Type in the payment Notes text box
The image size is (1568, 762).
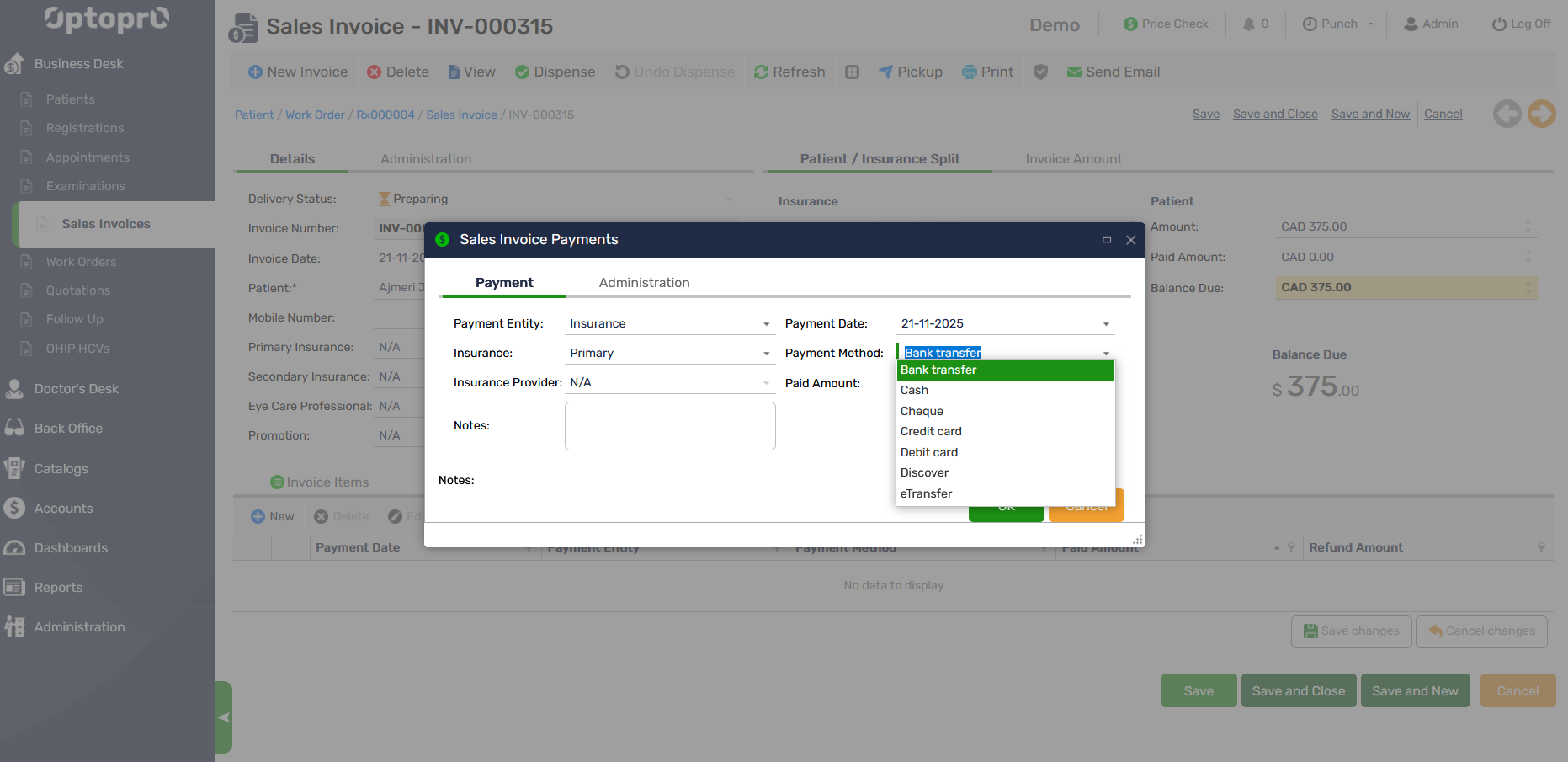[x=670, y=426]
